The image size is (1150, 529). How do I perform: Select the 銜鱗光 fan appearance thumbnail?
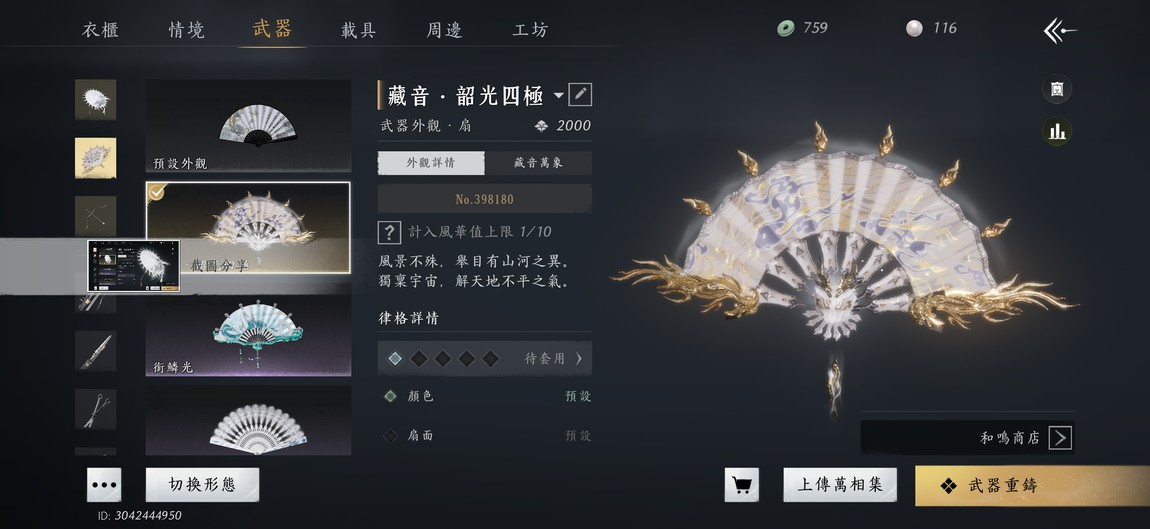tap(248, 335)
